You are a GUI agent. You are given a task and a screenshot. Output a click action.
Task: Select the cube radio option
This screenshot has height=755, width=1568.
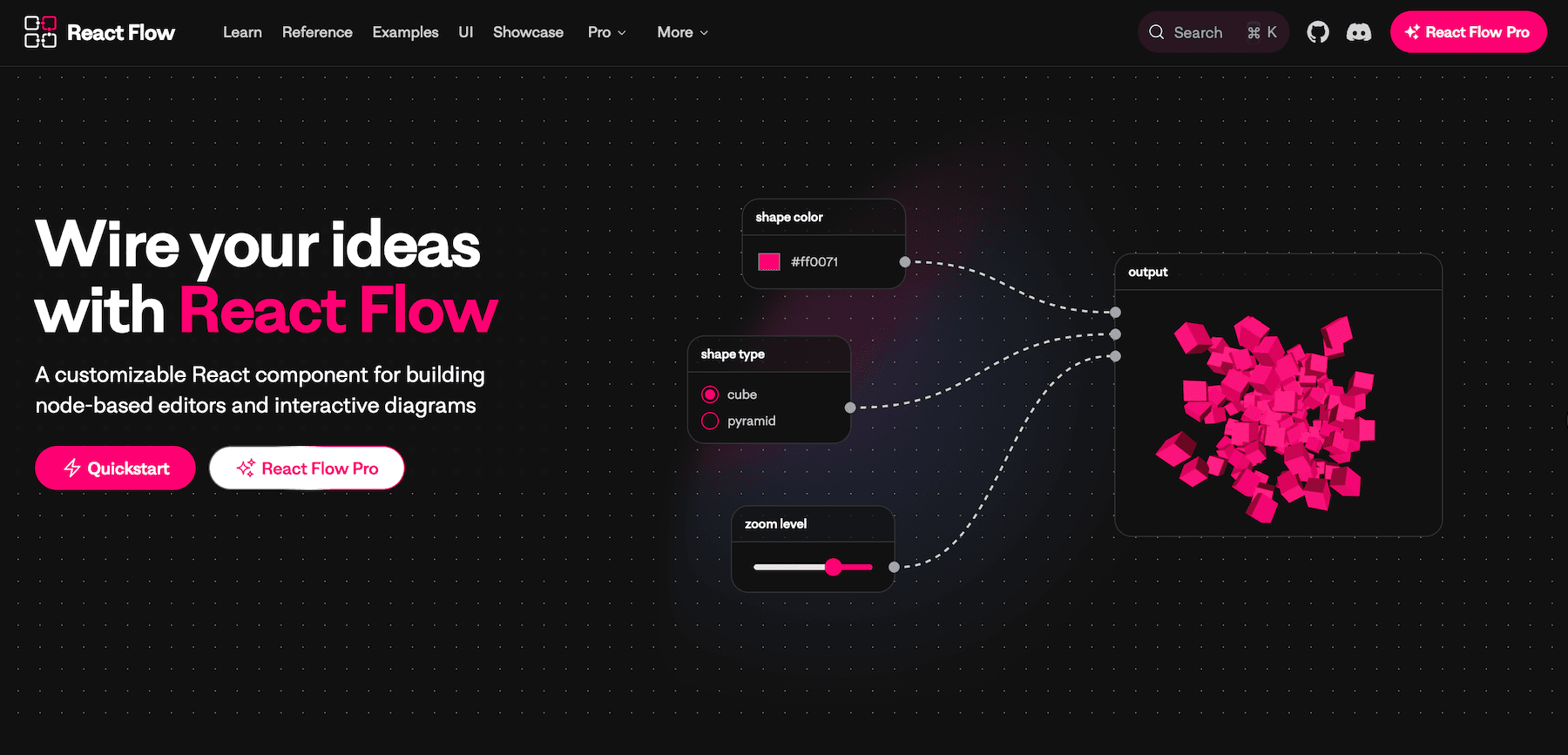pyautogui.click(x=710, y=394)
